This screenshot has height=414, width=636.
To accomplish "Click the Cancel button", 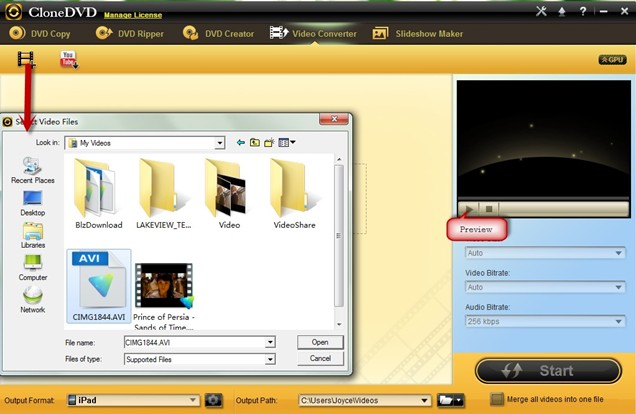I will (x=320, y=358).
